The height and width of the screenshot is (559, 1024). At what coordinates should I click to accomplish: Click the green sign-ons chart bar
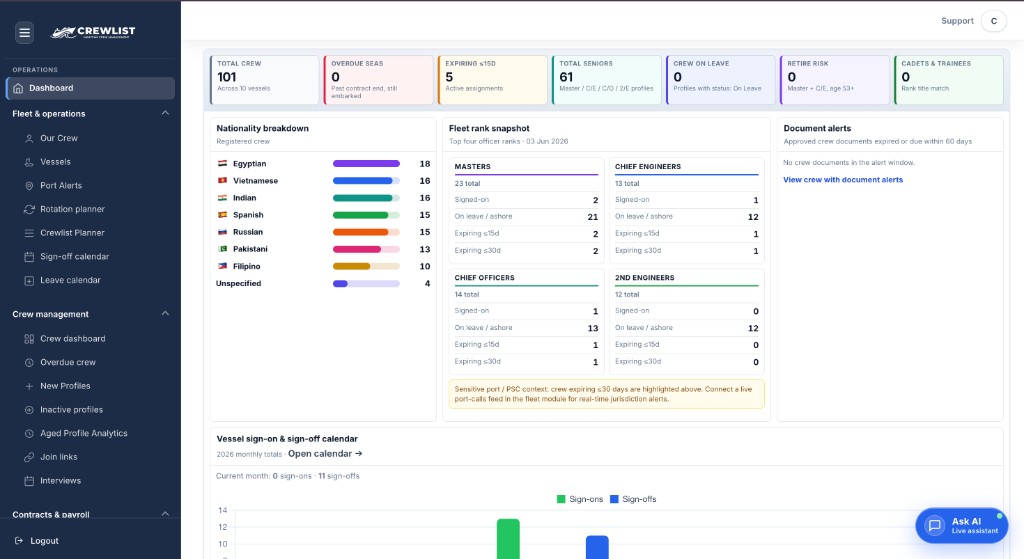tap(508, 539)
